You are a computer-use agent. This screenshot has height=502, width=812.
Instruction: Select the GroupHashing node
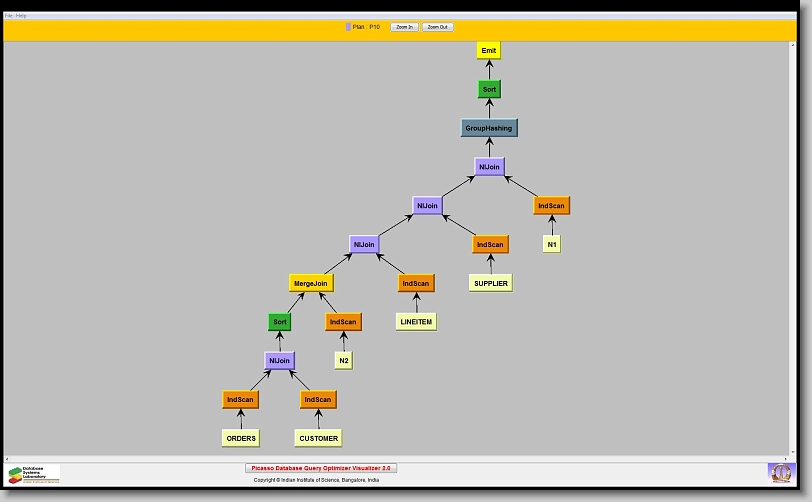pos(489,128)
